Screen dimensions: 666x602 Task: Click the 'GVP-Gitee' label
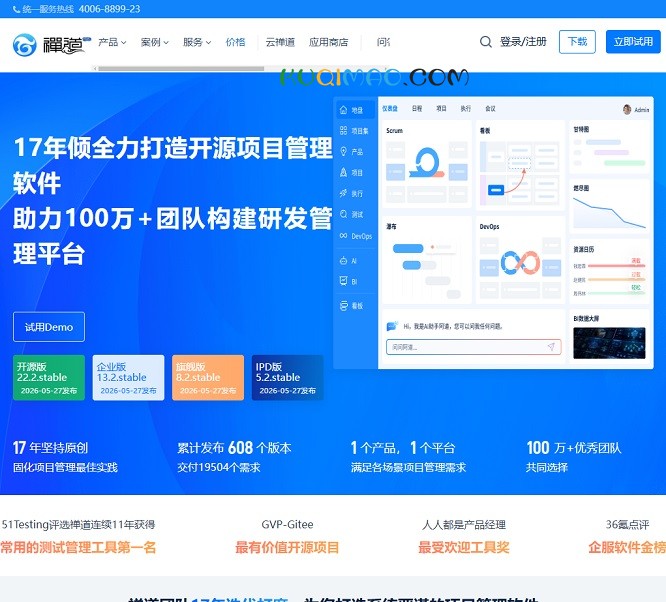pyautogui.click(x=287, y=525)
